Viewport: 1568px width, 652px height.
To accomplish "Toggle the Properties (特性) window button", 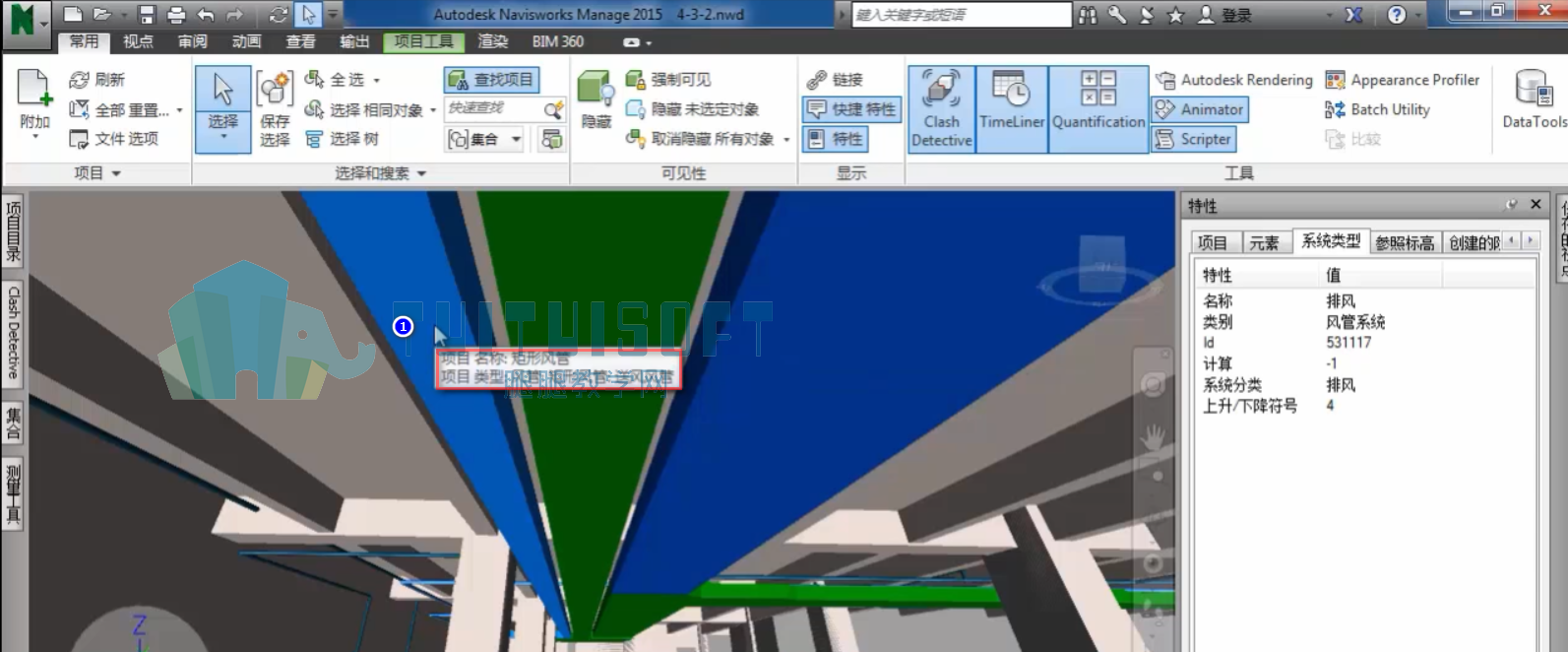I will 836,139.
